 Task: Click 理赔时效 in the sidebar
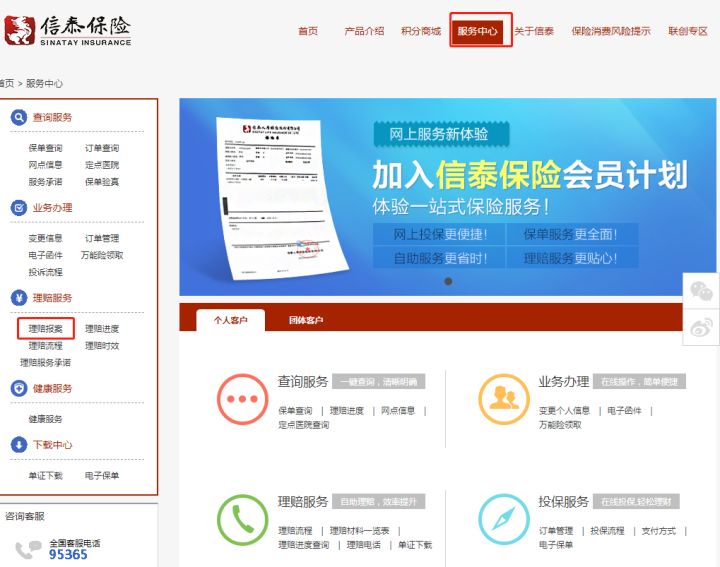[x=102, y=346]
